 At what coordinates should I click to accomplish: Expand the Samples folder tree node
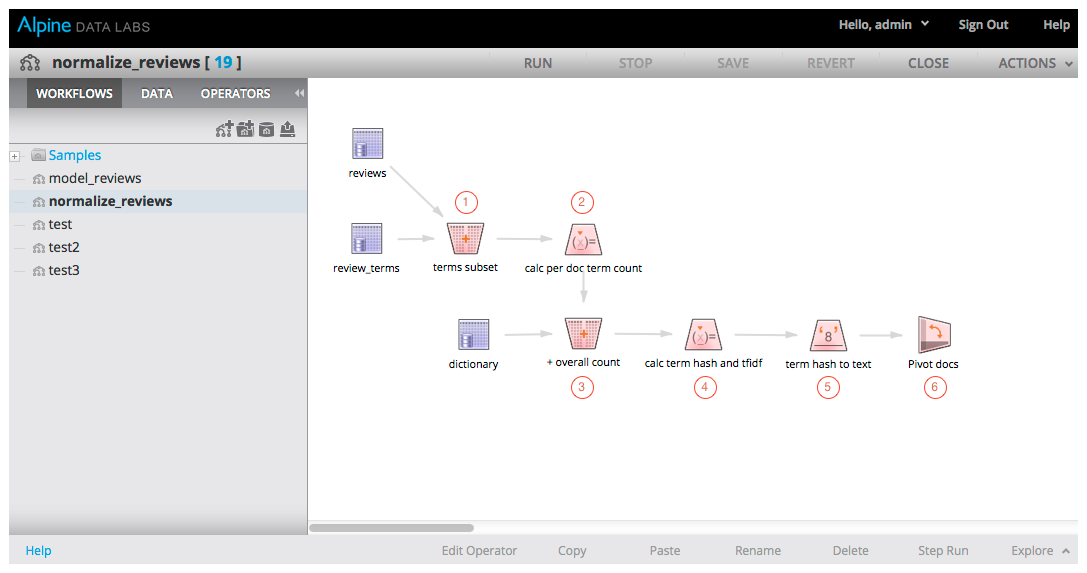click(15, 156)
